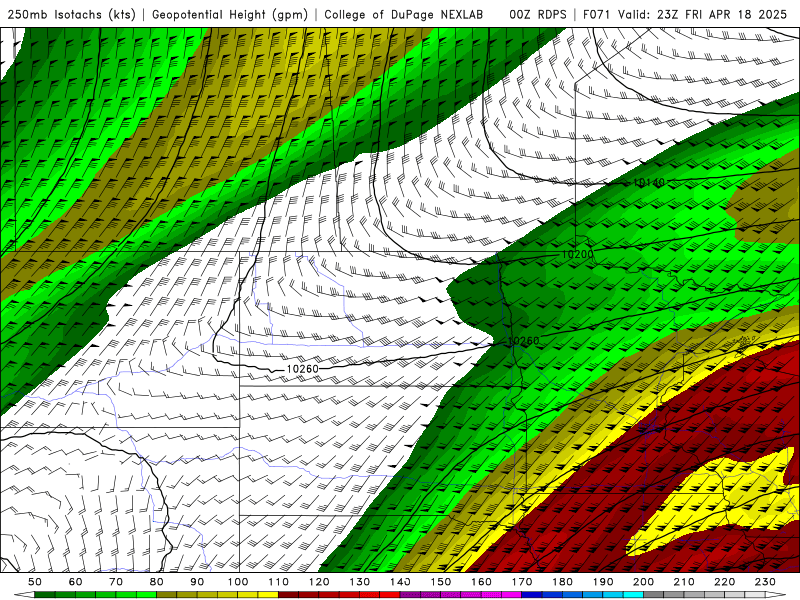
Task: Click the "00Z RDPS" model run label
Action: pyautogui.click(x=537, y=14)
